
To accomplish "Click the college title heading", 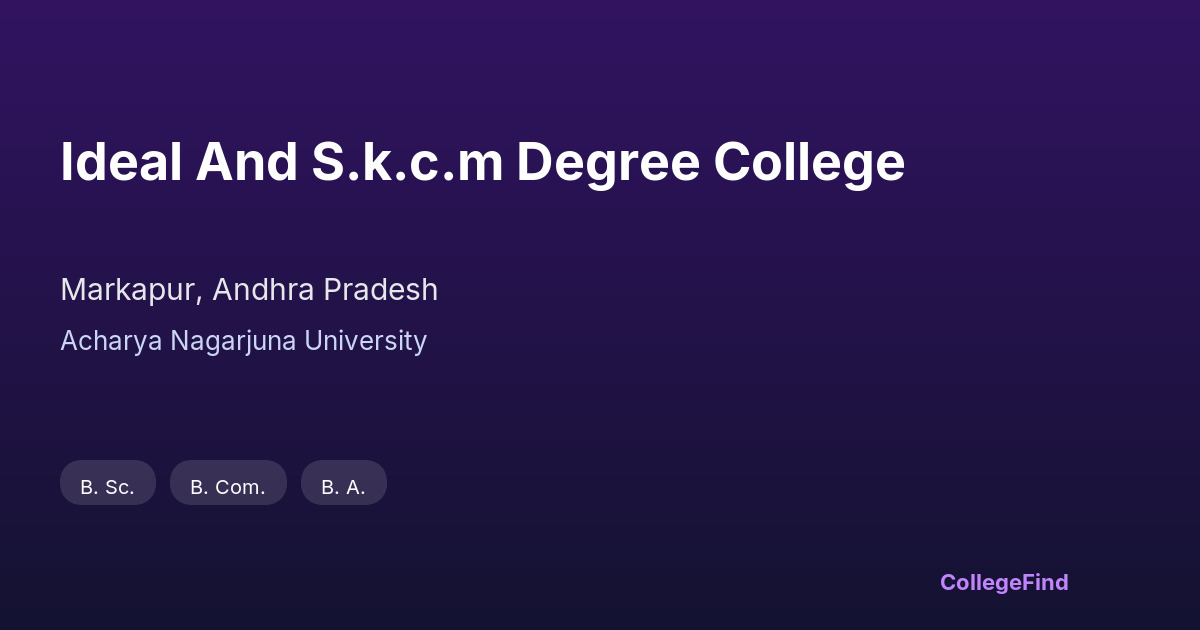I will click(482, 162).
